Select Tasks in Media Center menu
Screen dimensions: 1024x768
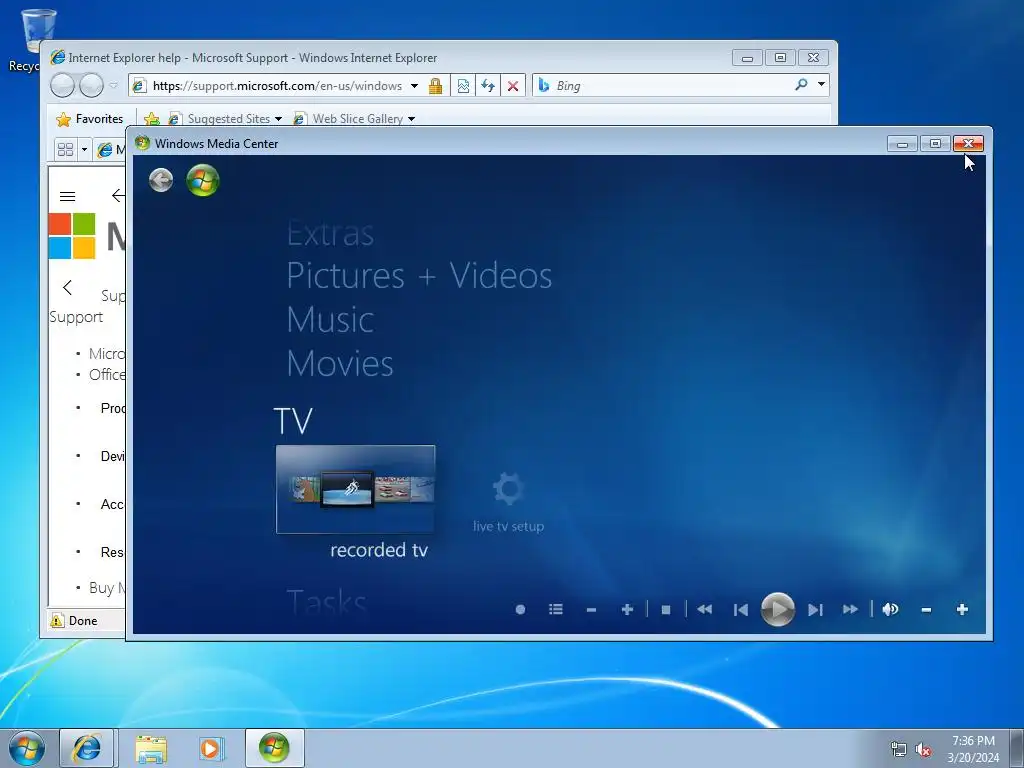[327, 601]
